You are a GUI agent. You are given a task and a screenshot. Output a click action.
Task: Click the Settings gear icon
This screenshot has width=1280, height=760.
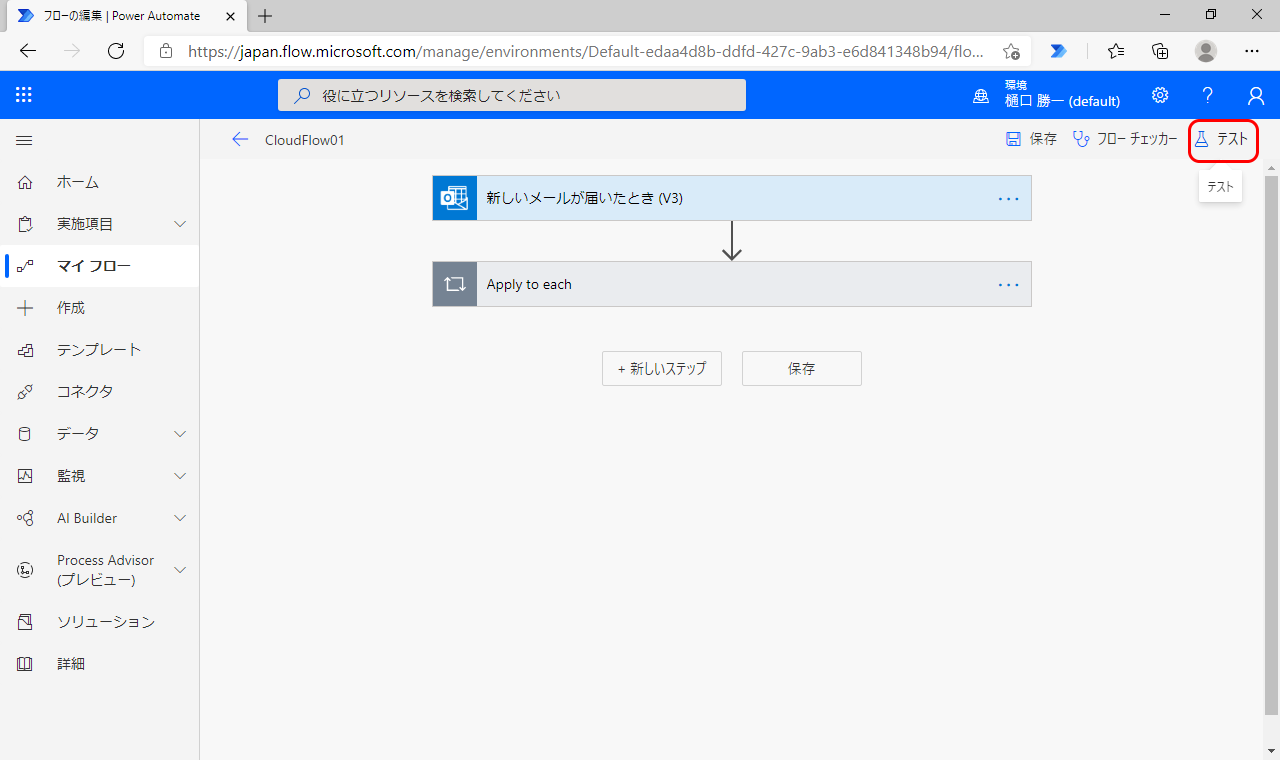coord(1160,95)
